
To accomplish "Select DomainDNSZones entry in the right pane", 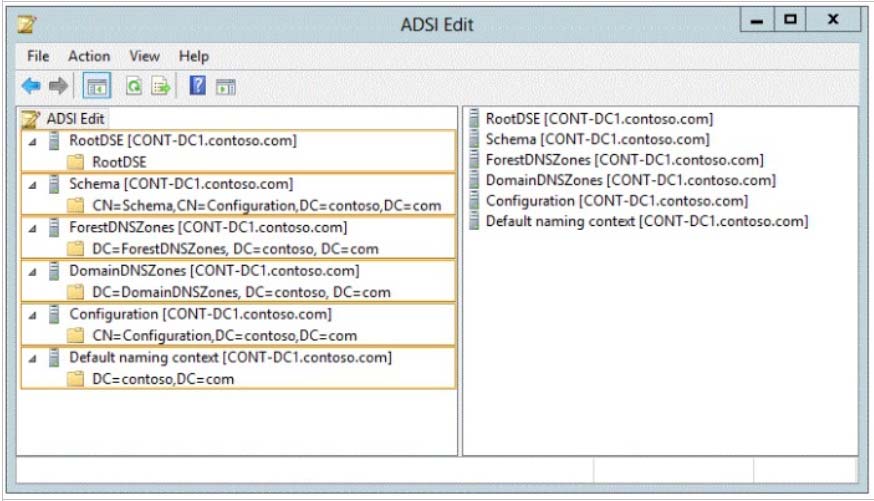I will [630, 181].
